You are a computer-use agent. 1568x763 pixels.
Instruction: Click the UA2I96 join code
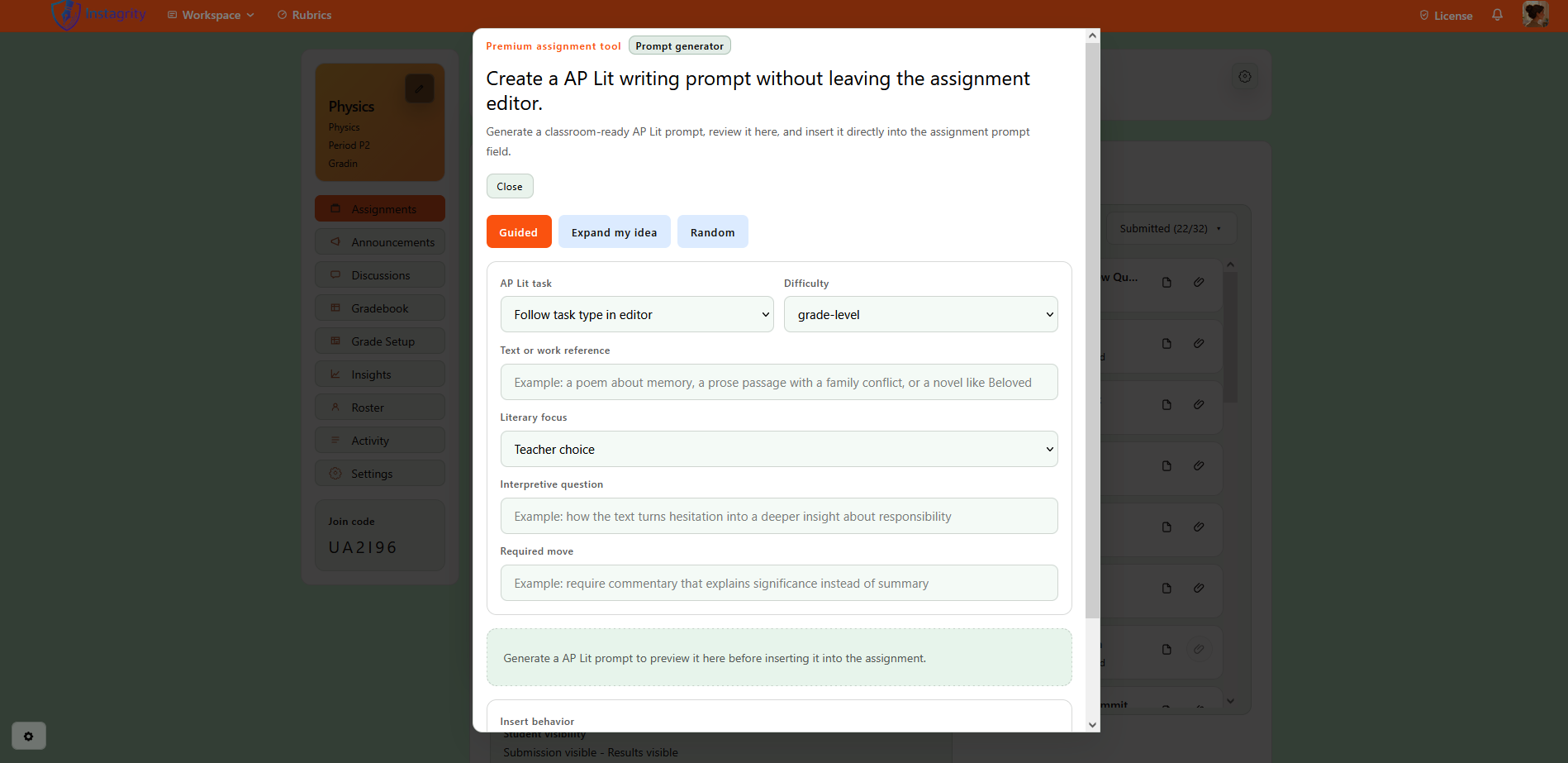tap(363, 547)
